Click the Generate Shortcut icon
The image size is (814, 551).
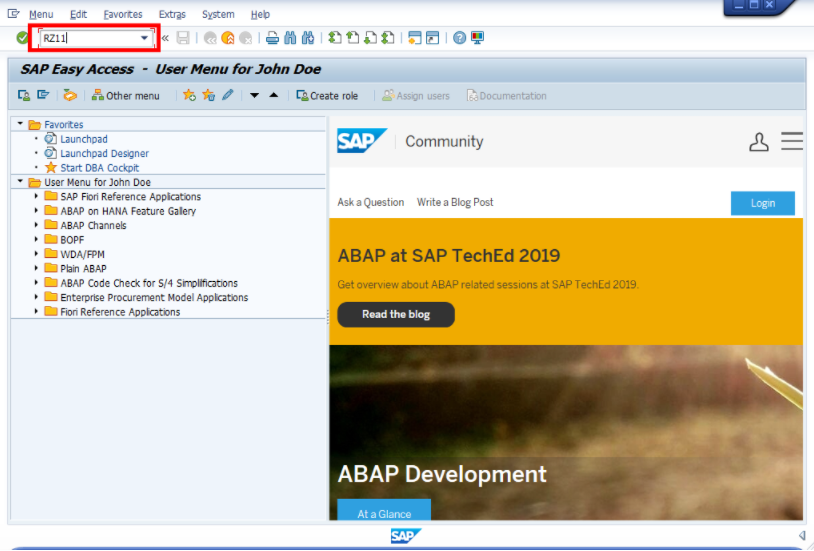click(432, 38)
